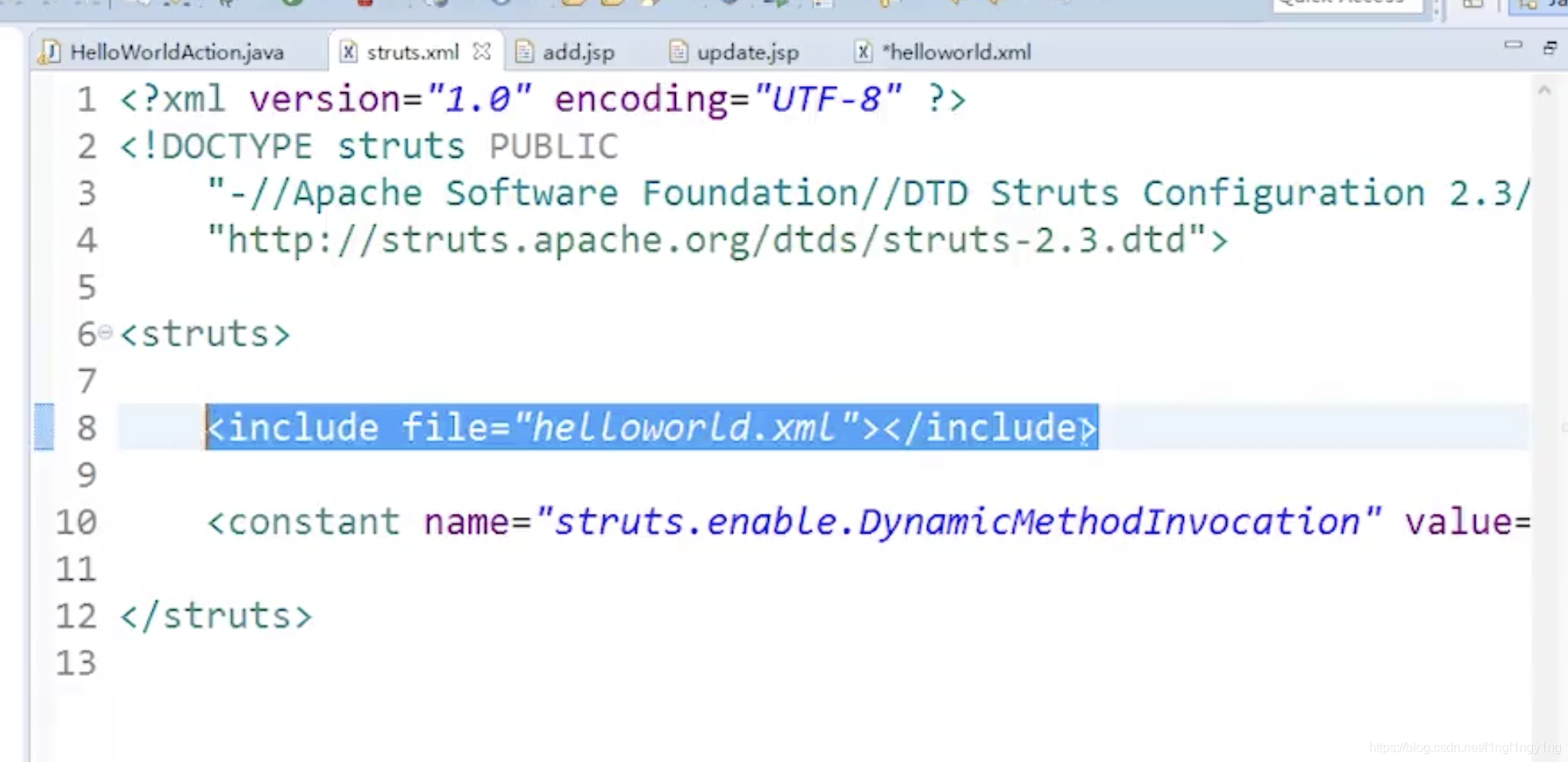Click the <constant tag name on line 10
1568x762 pixels.
(x=304, y=522)
